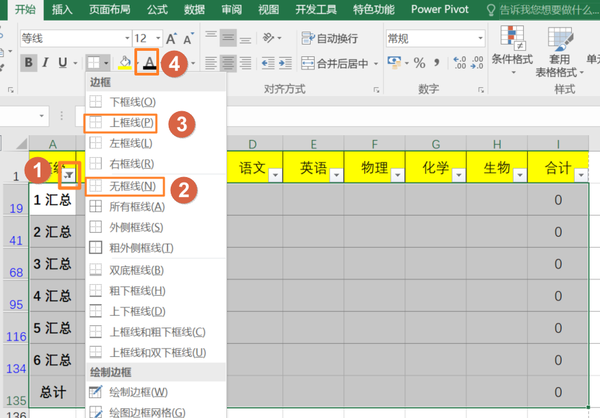The image size is (600, 418).
Task: Click the font color button
Action: point(149,63)
